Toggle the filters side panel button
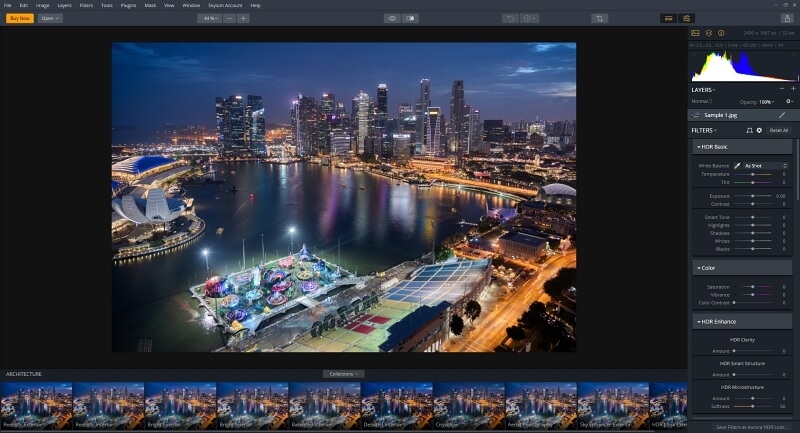This screenshot has width=800, height=433. pyautogui.click(x=687, y=18)
